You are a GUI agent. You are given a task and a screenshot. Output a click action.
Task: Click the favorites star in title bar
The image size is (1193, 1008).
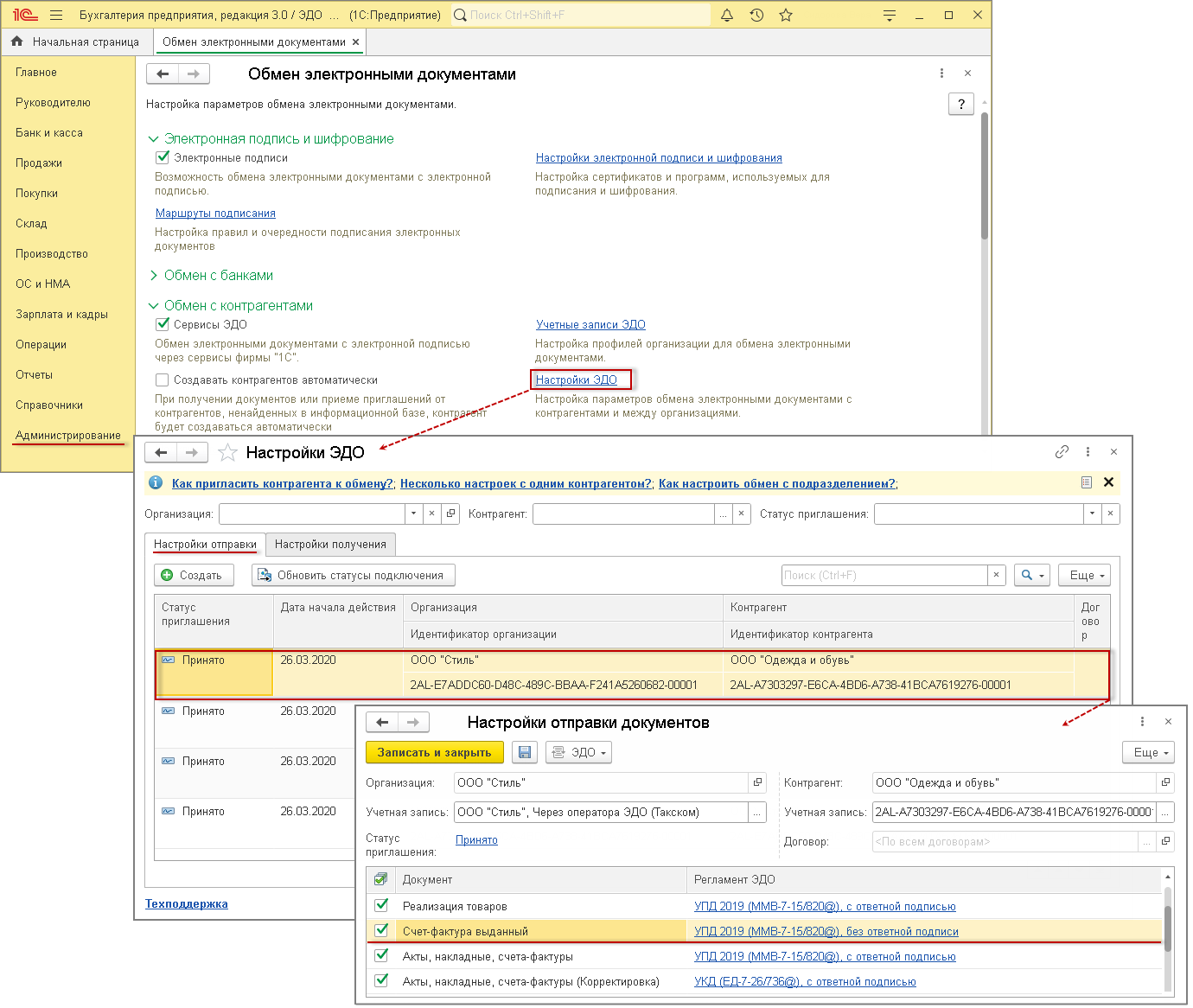point(786,15)
